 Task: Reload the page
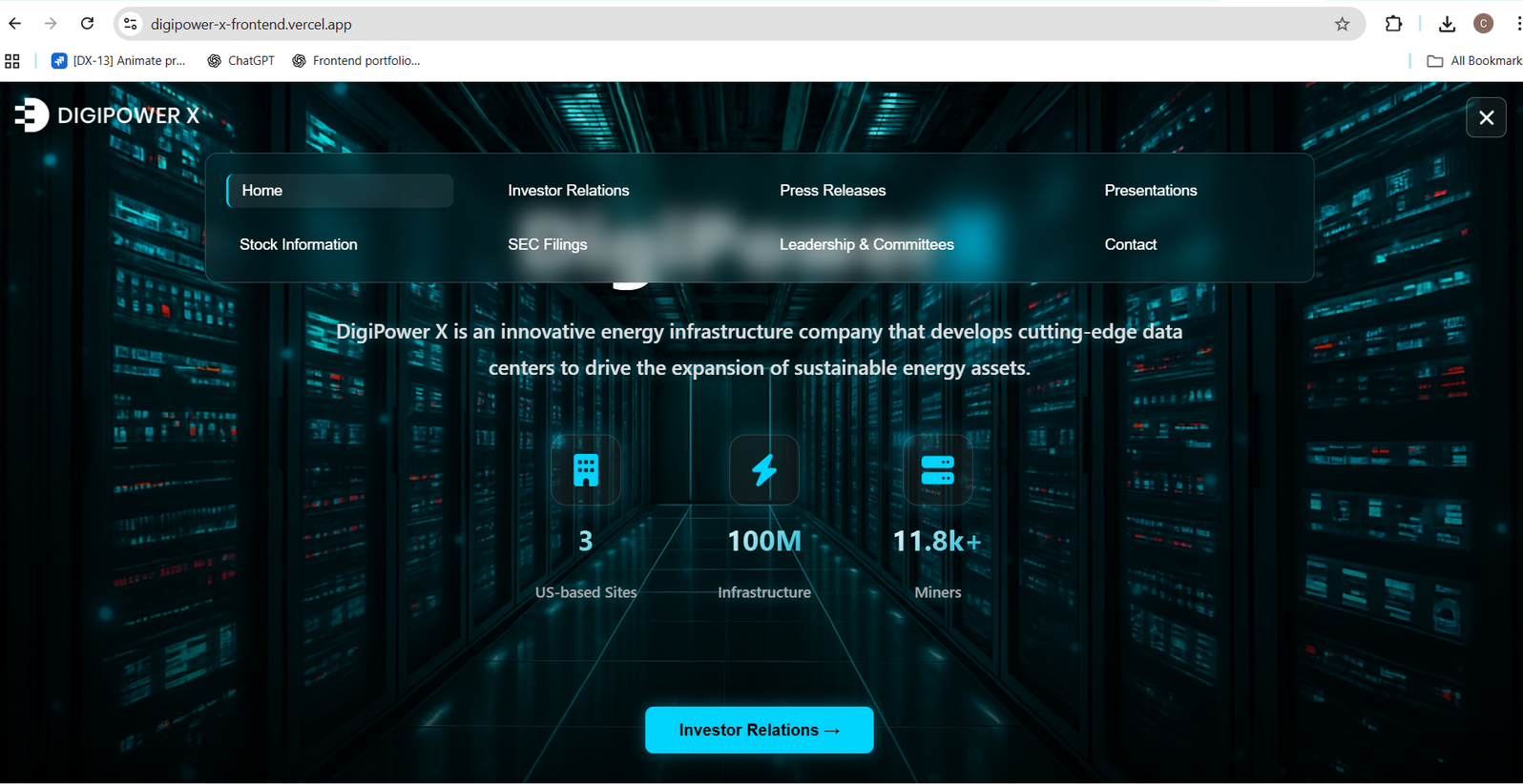pyautogui.click(x=87, y=24)
